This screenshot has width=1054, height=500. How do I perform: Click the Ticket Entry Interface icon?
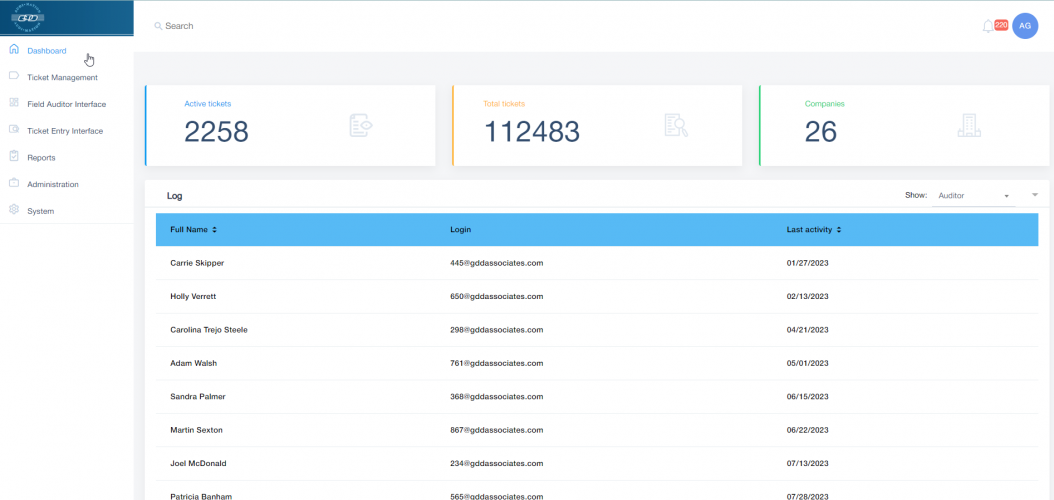(x=14, y=129)
